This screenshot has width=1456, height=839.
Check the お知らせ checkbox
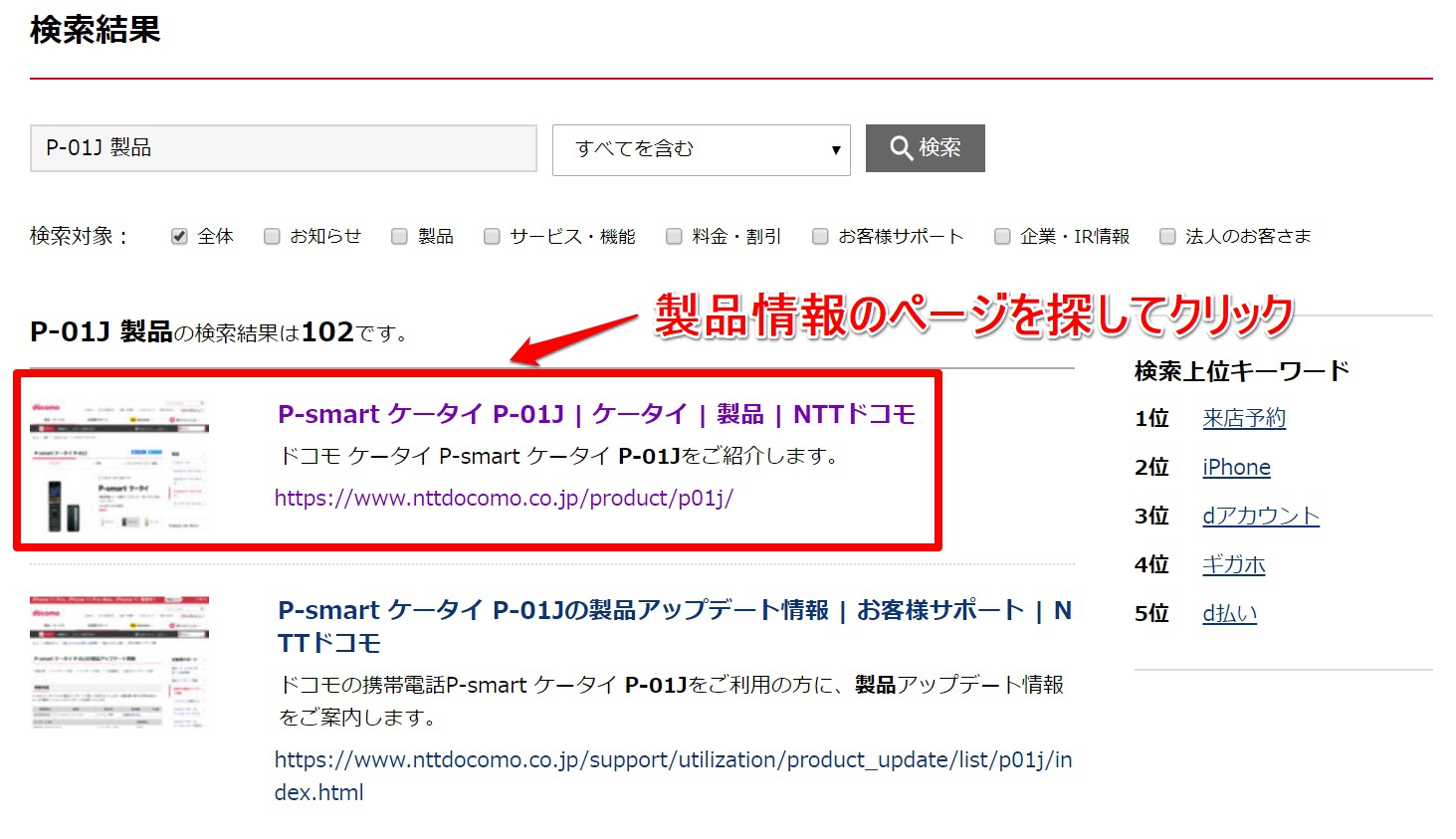272,236
